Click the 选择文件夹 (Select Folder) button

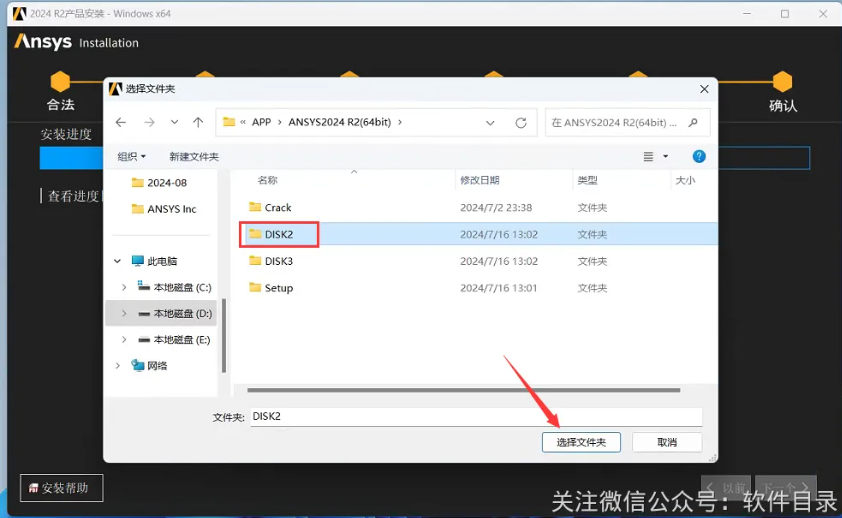pos(581,442)
